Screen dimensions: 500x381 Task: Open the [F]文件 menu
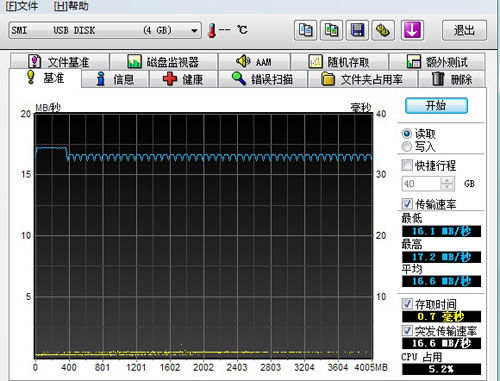pos(22,6)
